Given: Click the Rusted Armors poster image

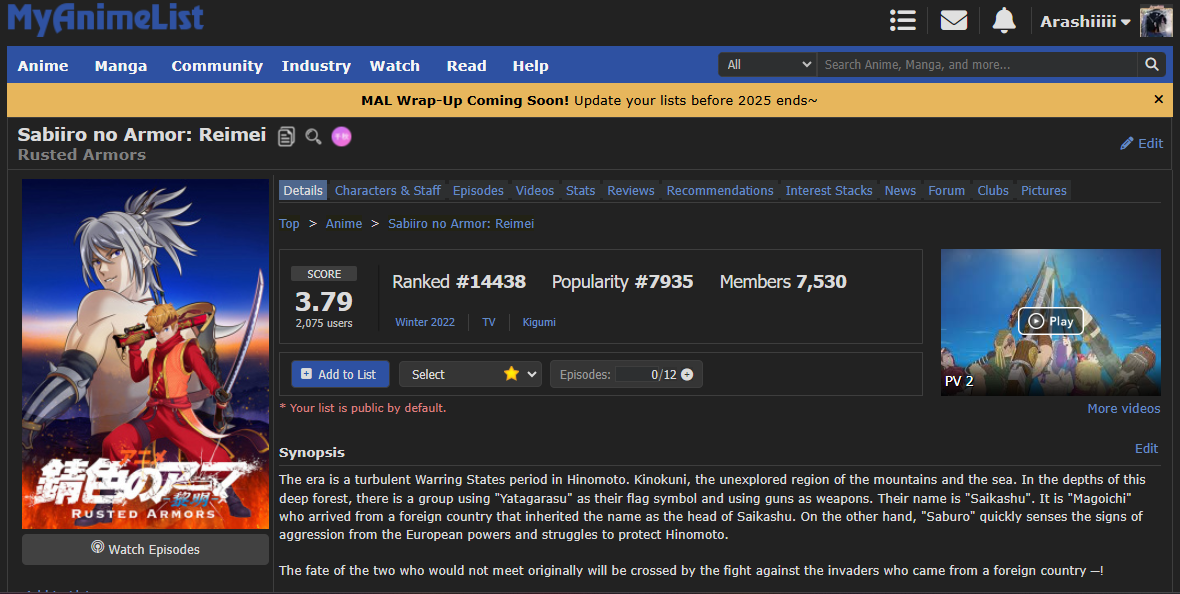Looking at the screenshot, I should [x=145, y=354].
